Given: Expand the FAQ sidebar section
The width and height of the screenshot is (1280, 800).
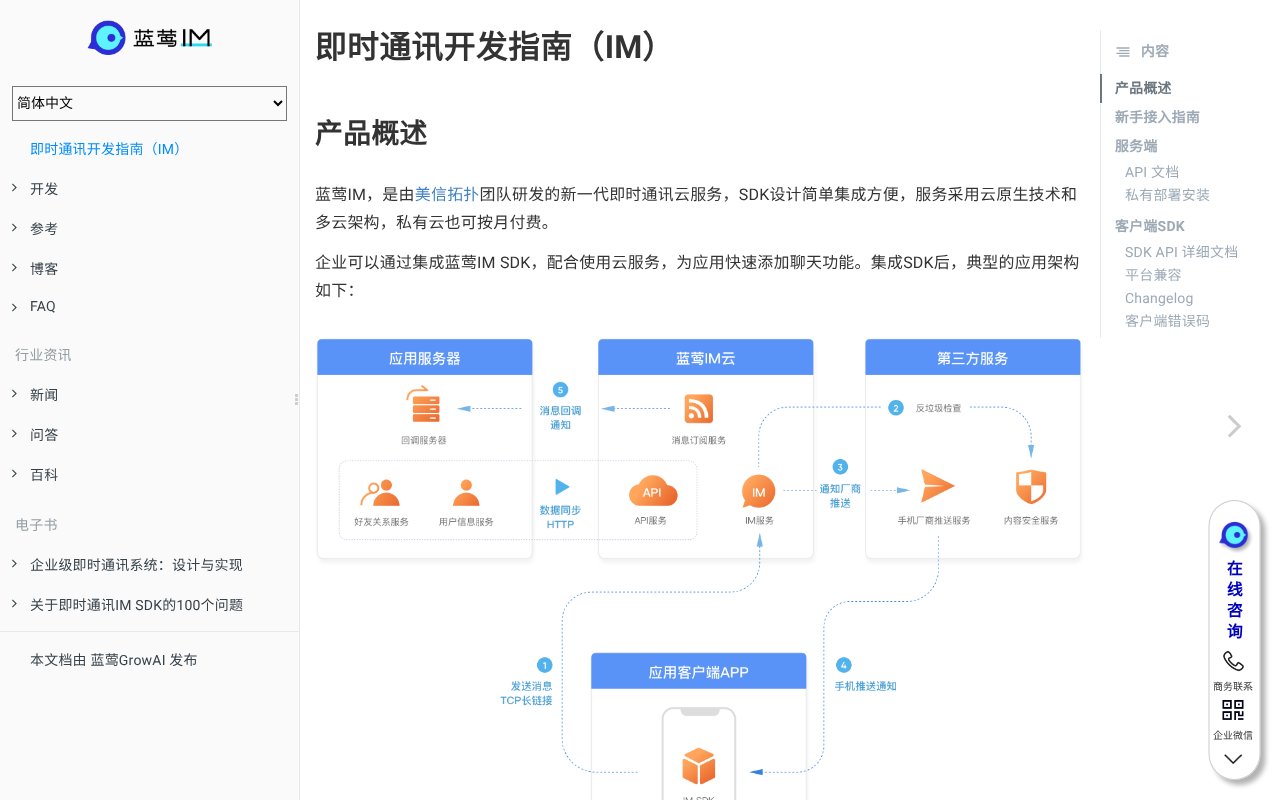Looking at the screenshot, I should 43,306.
